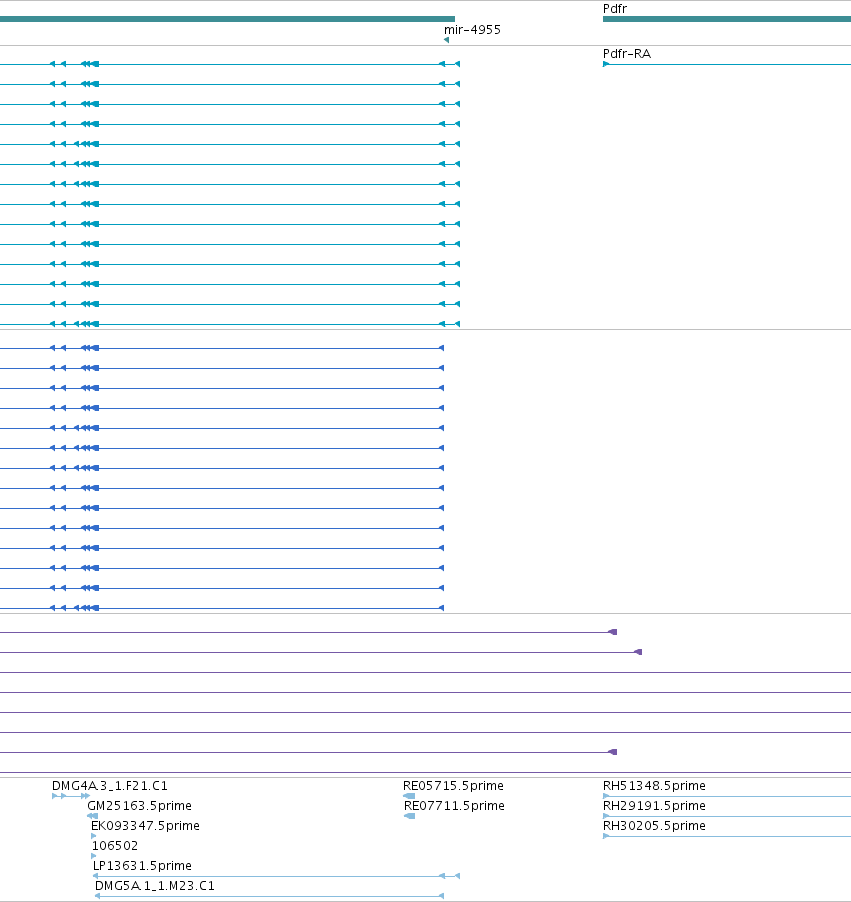The width and height of the screenshot is (851, 902).
Task: Click the RE05715.5prime label
Action: (453, 786)
